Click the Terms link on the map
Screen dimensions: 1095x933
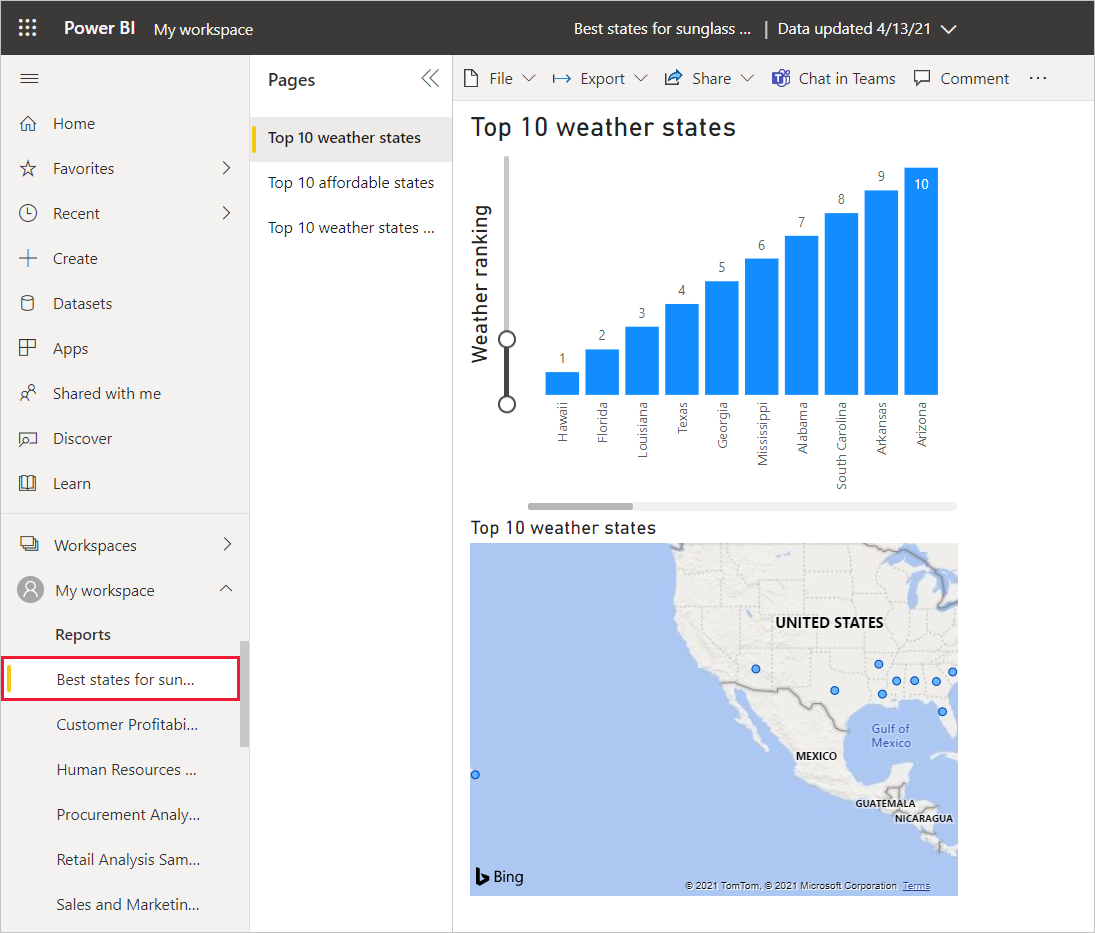916,886
